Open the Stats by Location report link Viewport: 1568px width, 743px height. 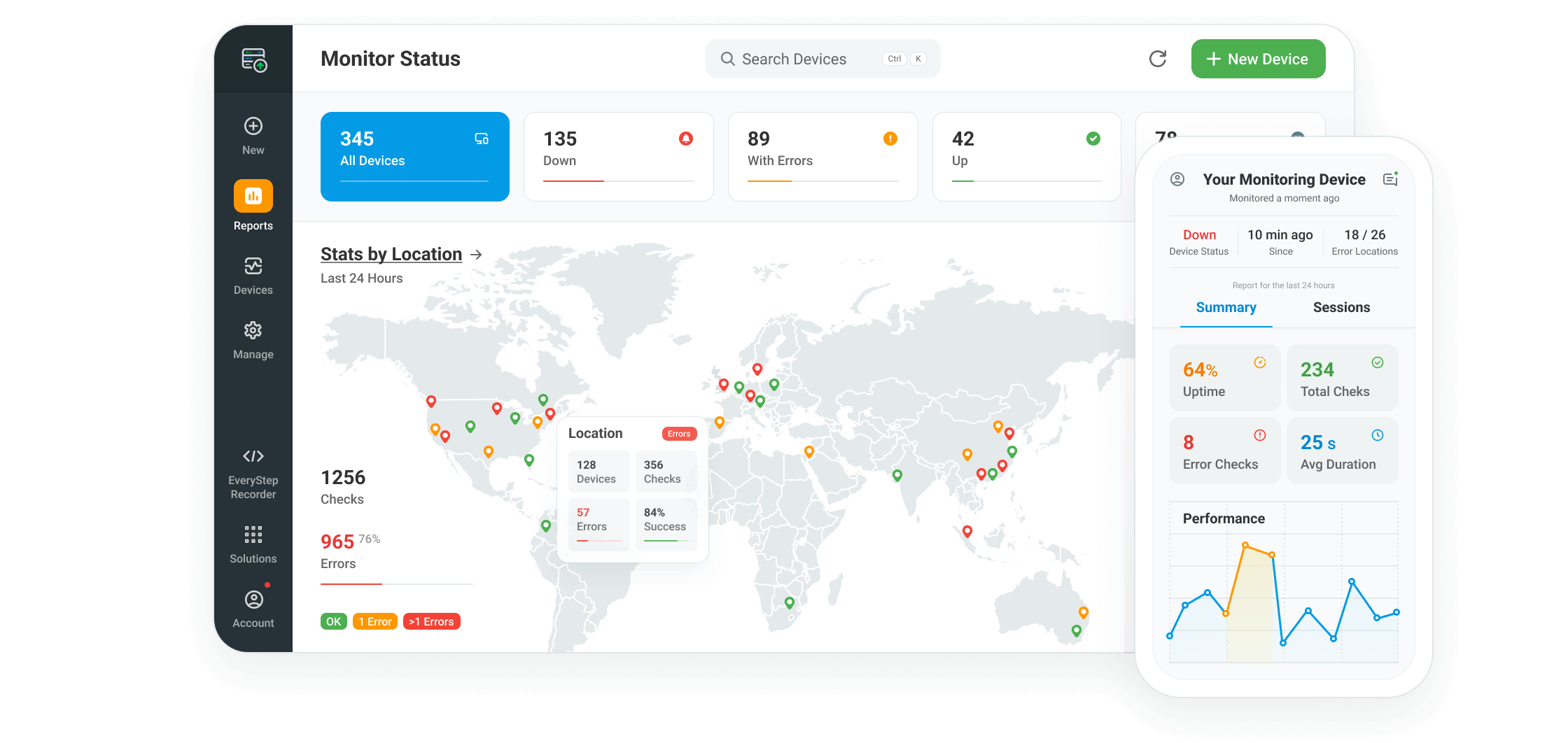tap(391, 254)
